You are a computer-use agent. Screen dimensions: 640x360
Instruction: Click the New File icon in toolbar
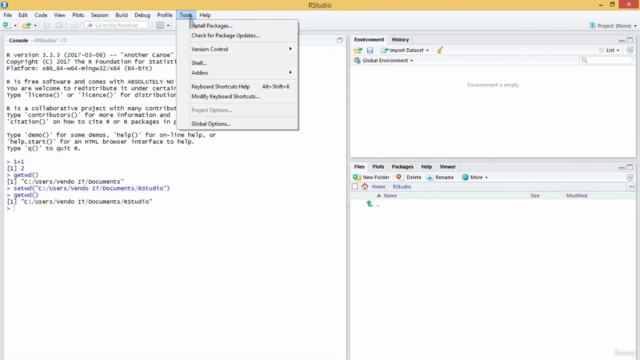(x=7, y=25)
